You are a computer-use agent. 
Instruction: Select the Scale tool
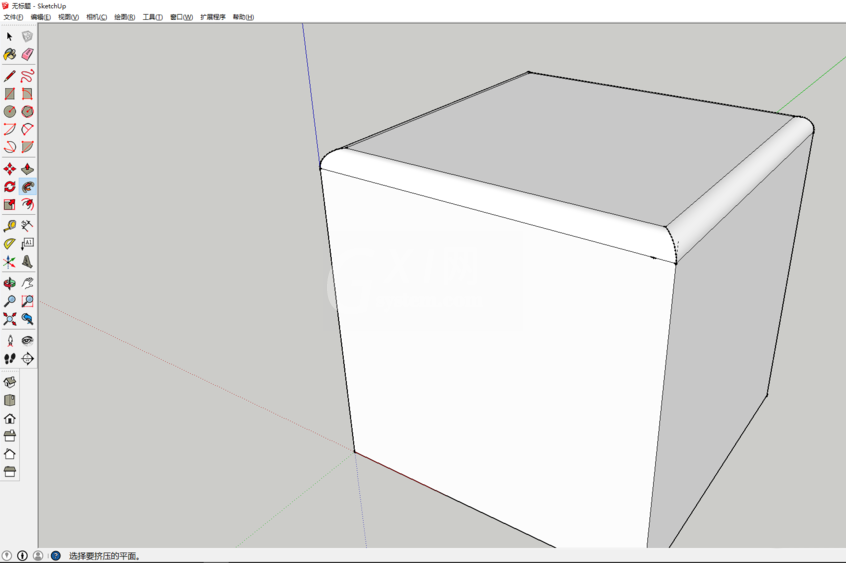[x=10, y=205]
